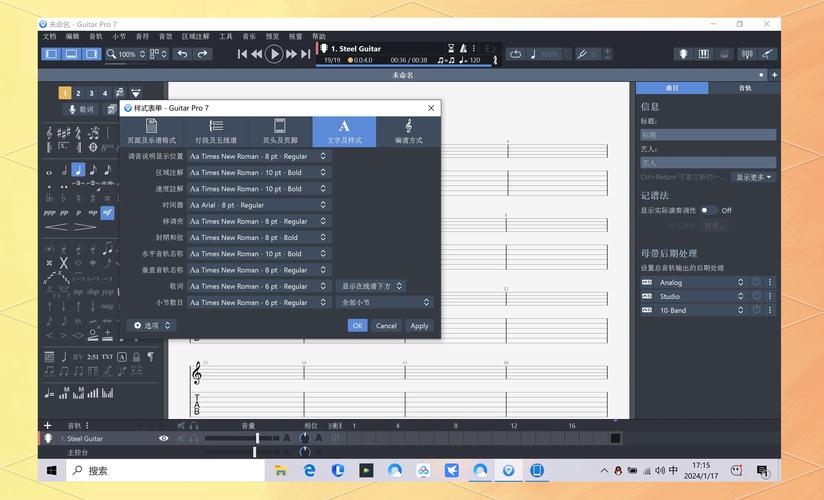Viewport: 824px width, 500px height.
Task: Open the 全部小节 dropdown
Action: point(385,303)
